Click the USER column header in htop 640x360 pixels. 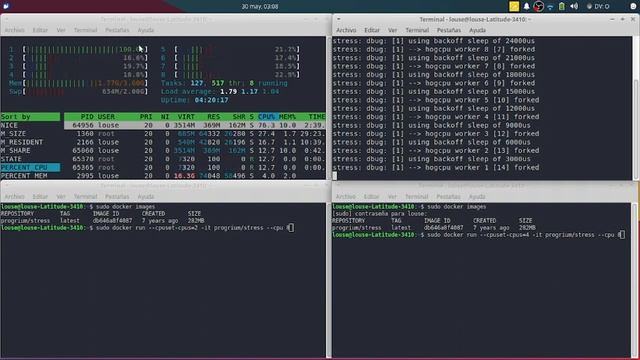click(x=106, y=117)
